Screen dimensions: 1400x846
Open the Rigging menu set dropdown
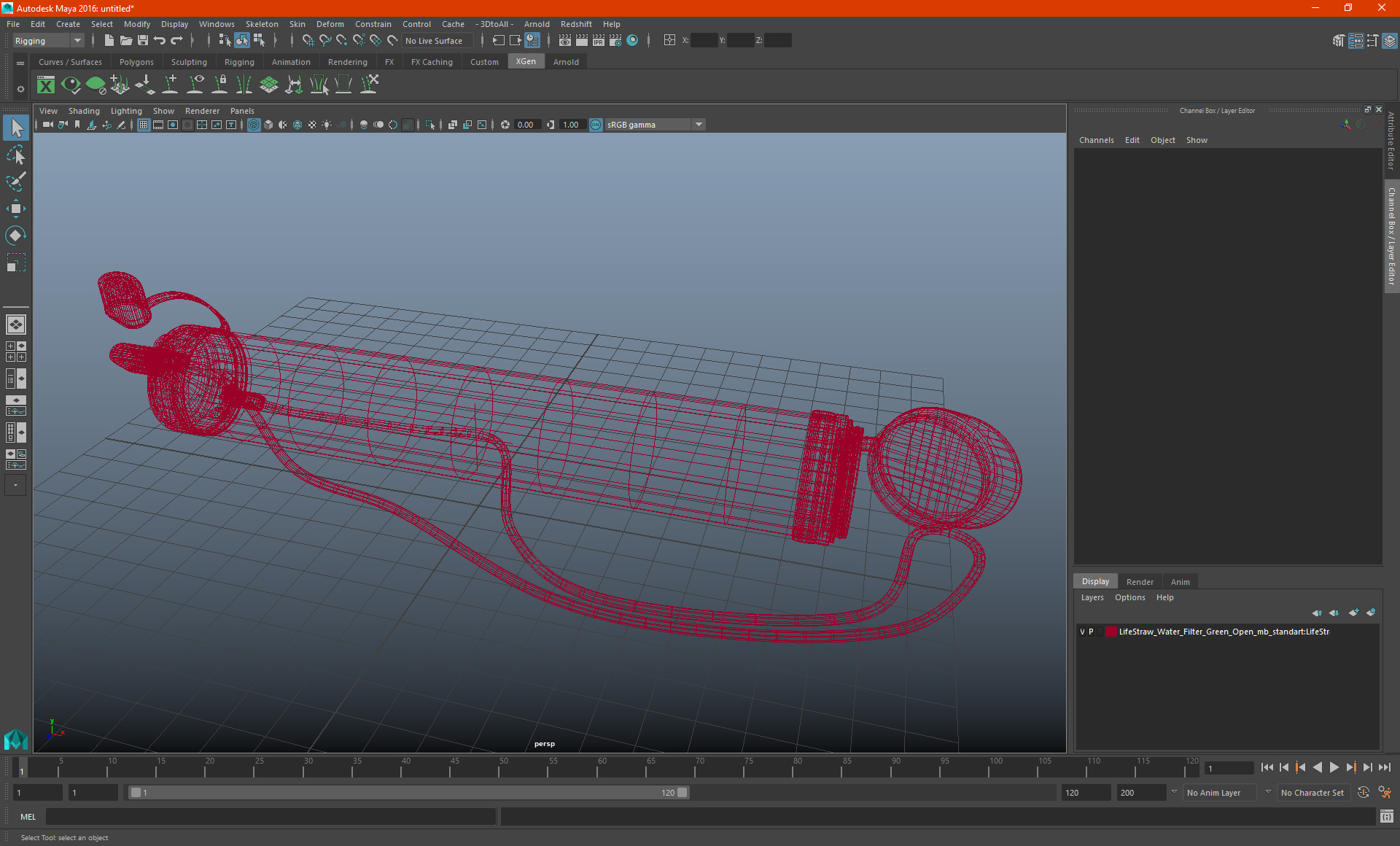click(48, 41)
